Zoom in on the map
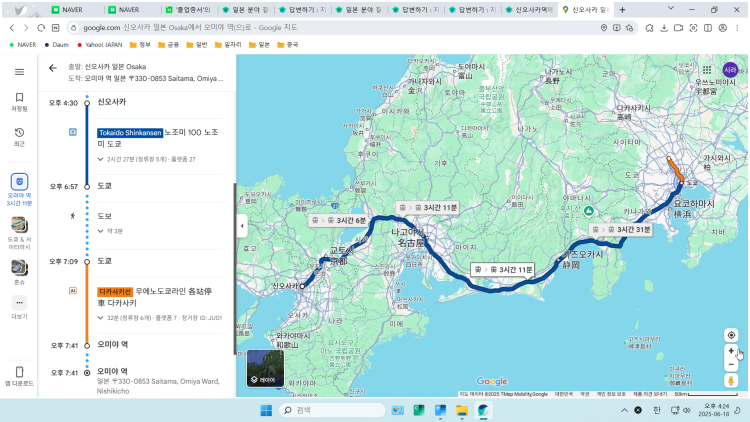The height and width of the screenshot is (422, 750). pos(731,351)
